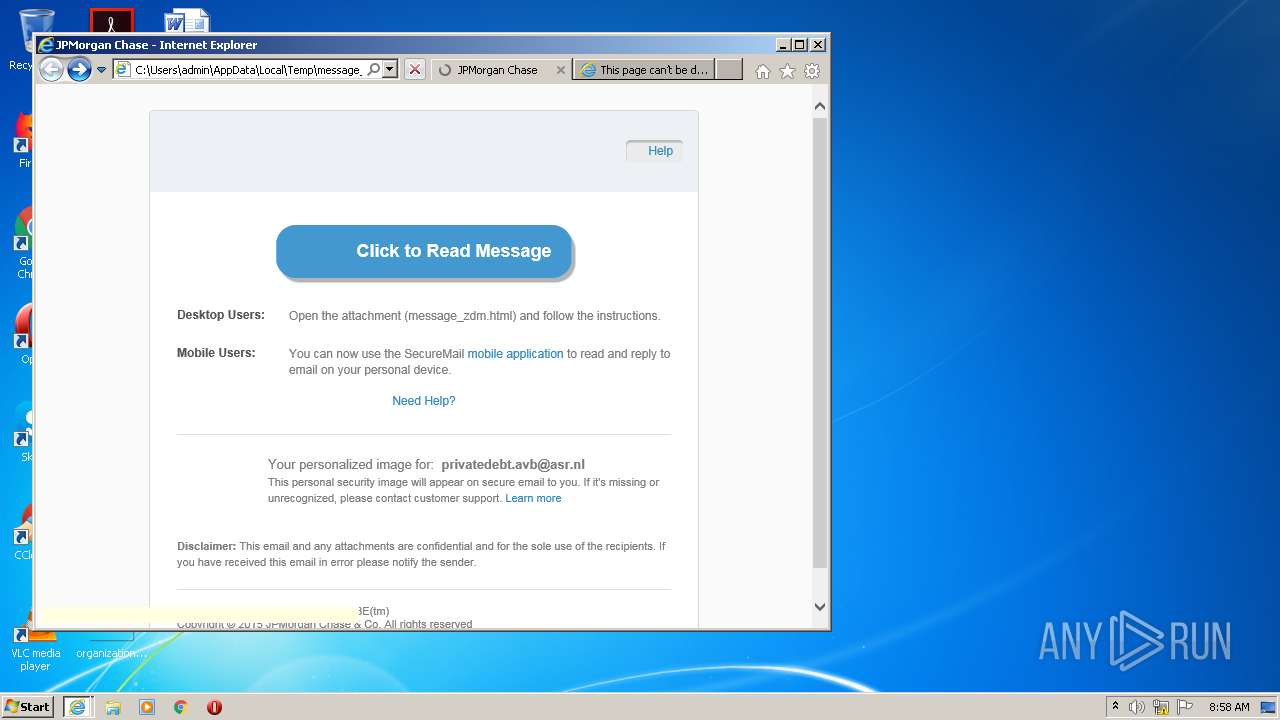Screen dimensions: 1280x720
Task: Click the Opera taskbar icon
Action: 214,707
